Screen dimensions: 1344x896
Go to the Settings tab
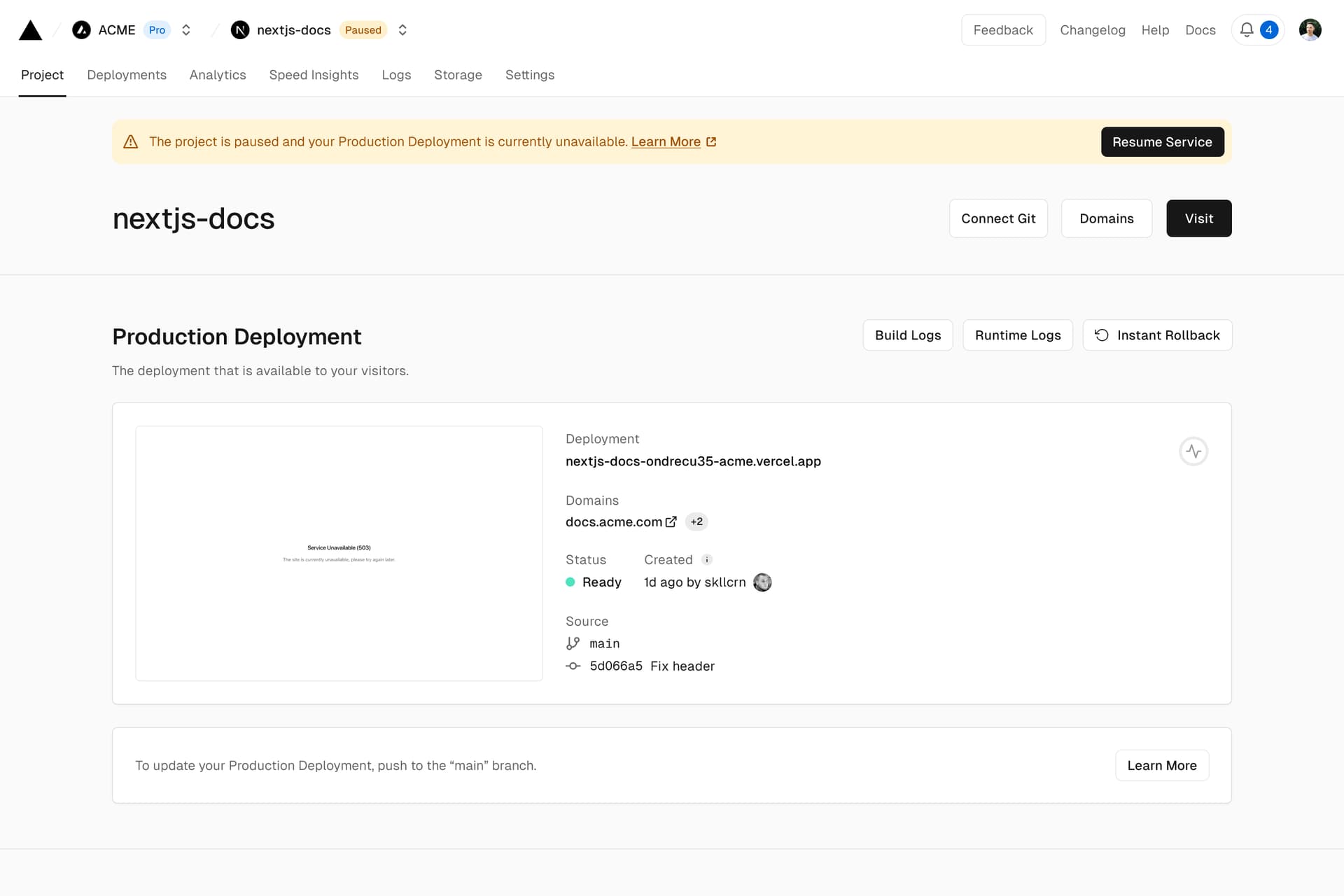tap(529, 75)
